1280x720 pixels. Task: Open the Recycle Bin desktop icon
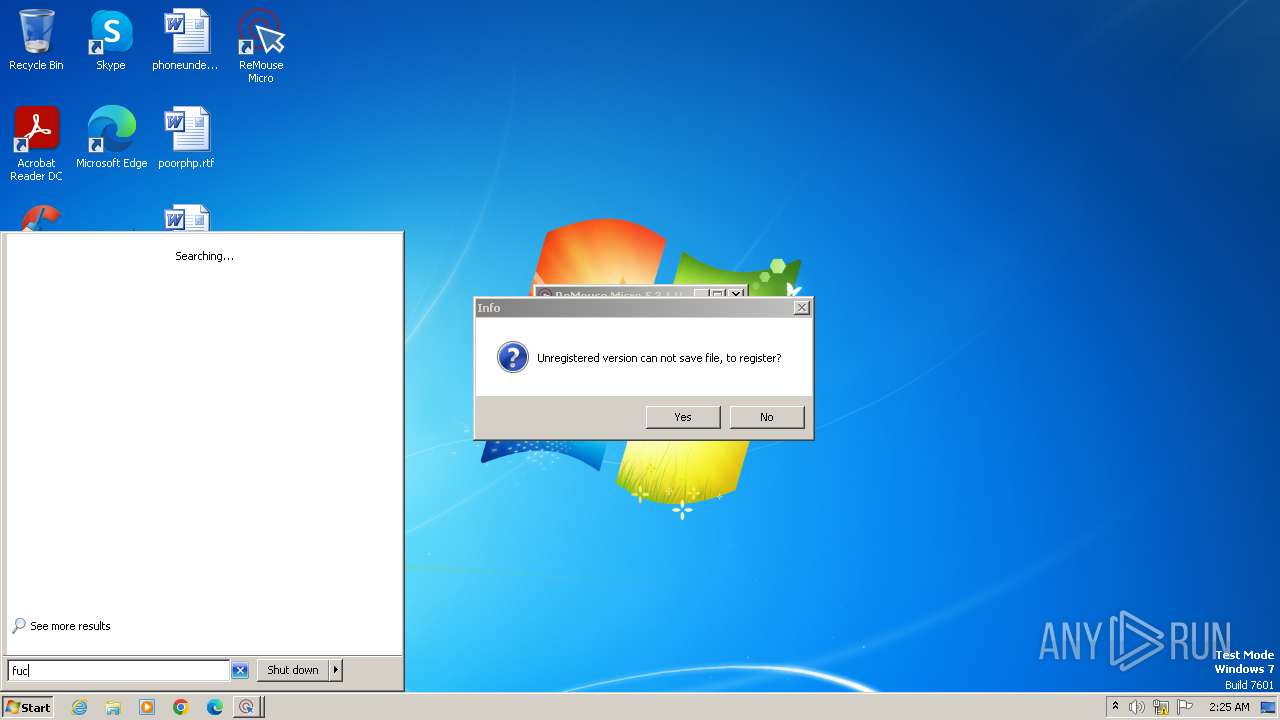(x=36, y=41)
